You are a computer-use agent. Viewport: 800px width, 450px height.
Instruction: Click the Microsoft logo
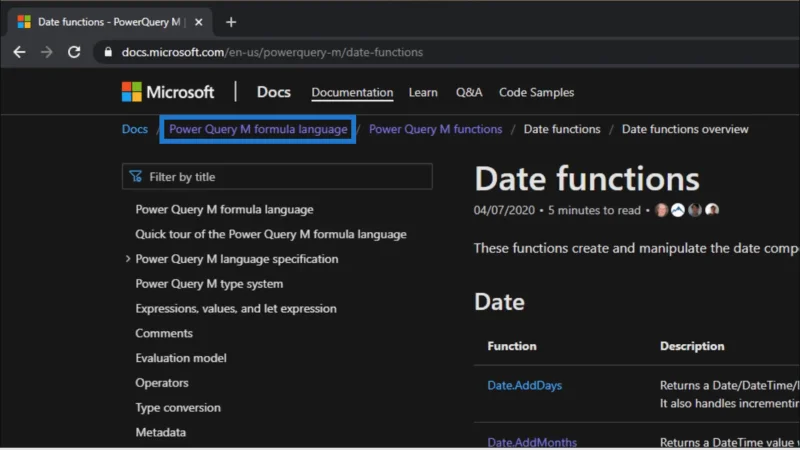tap(168, 92)
